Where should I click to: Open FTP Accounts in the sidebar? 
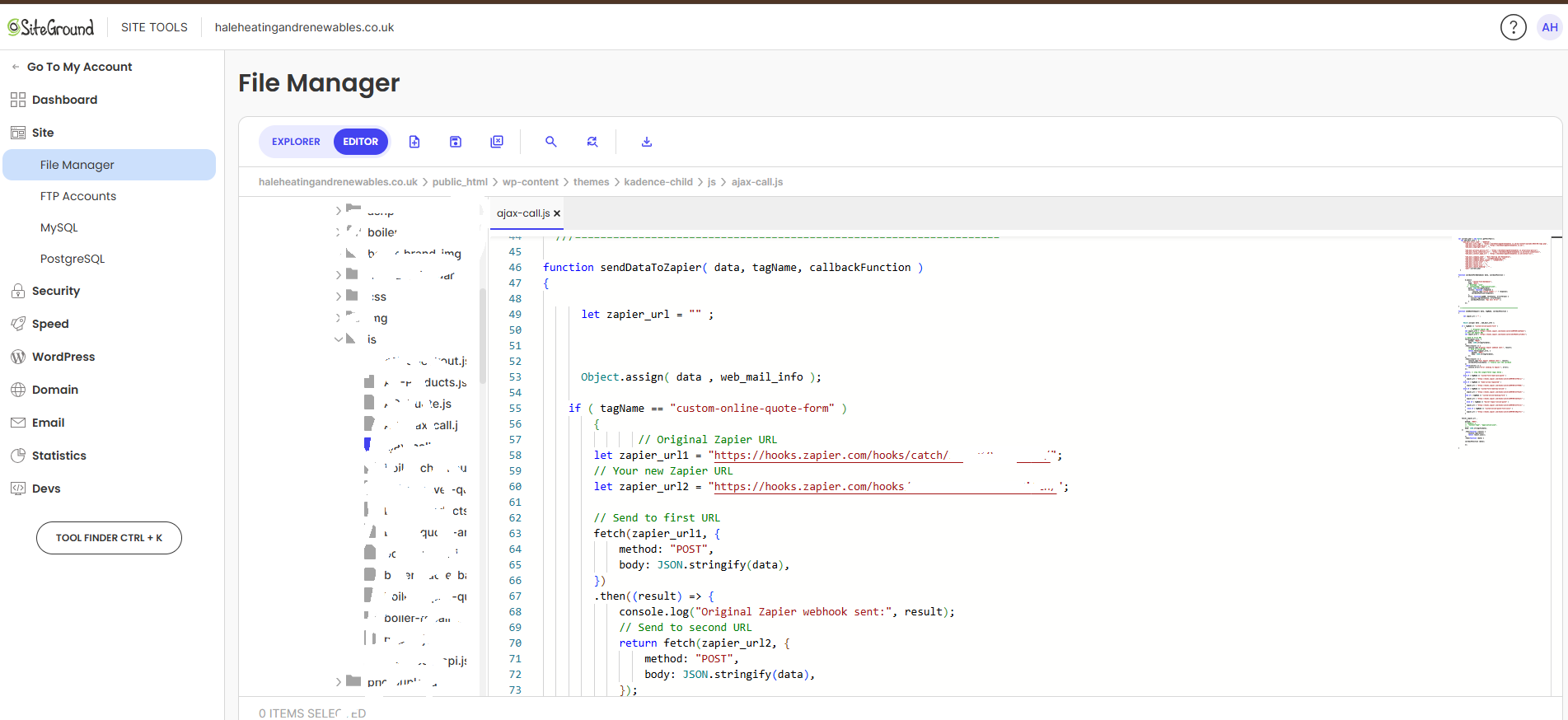[78, 196]
